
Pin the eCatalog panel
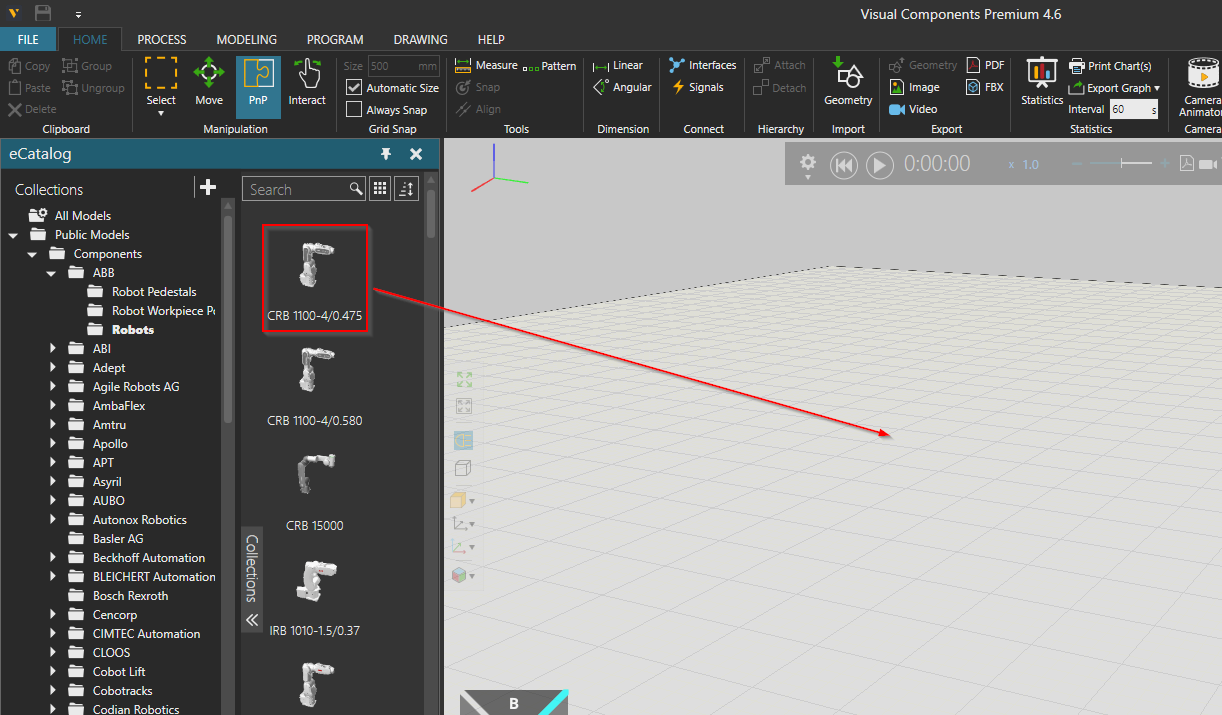386,154
